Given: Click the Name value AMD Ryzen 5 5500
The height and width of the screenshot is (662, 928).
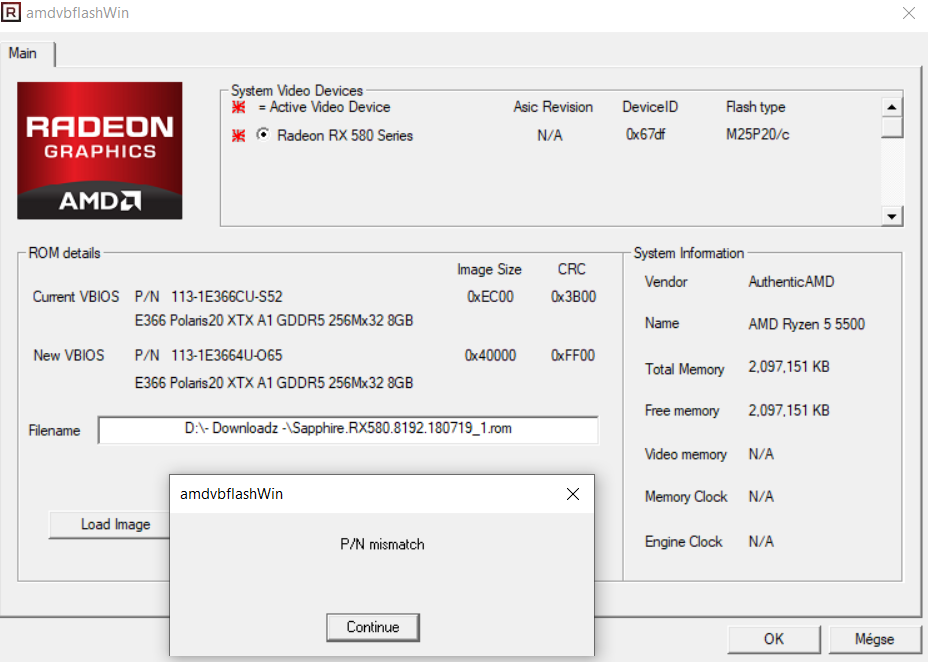Looking at the screenshot, I should pyautogui.click(x=807, y=324).
